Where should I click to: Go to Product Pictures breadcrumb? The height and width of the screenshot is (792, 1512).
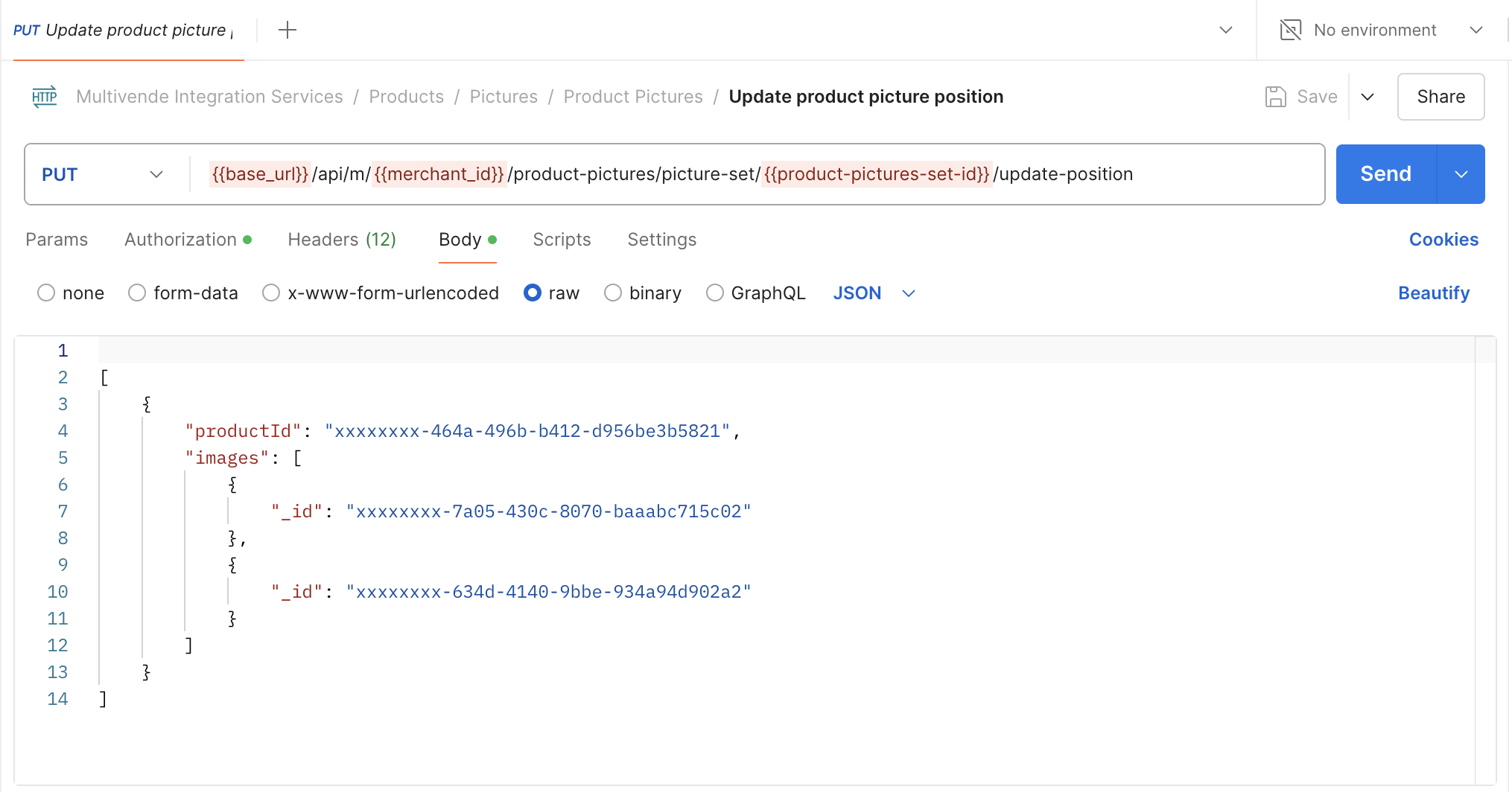pos(633,97)
